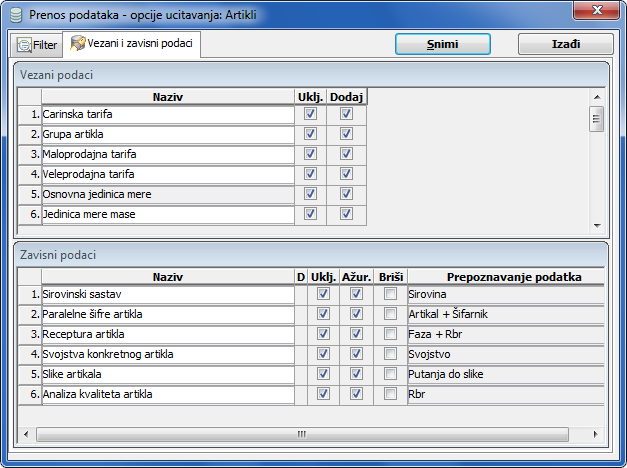Enable Briši for Sirovinski sastav
This screenshot has width=627, height=468.
coord(390,294)
